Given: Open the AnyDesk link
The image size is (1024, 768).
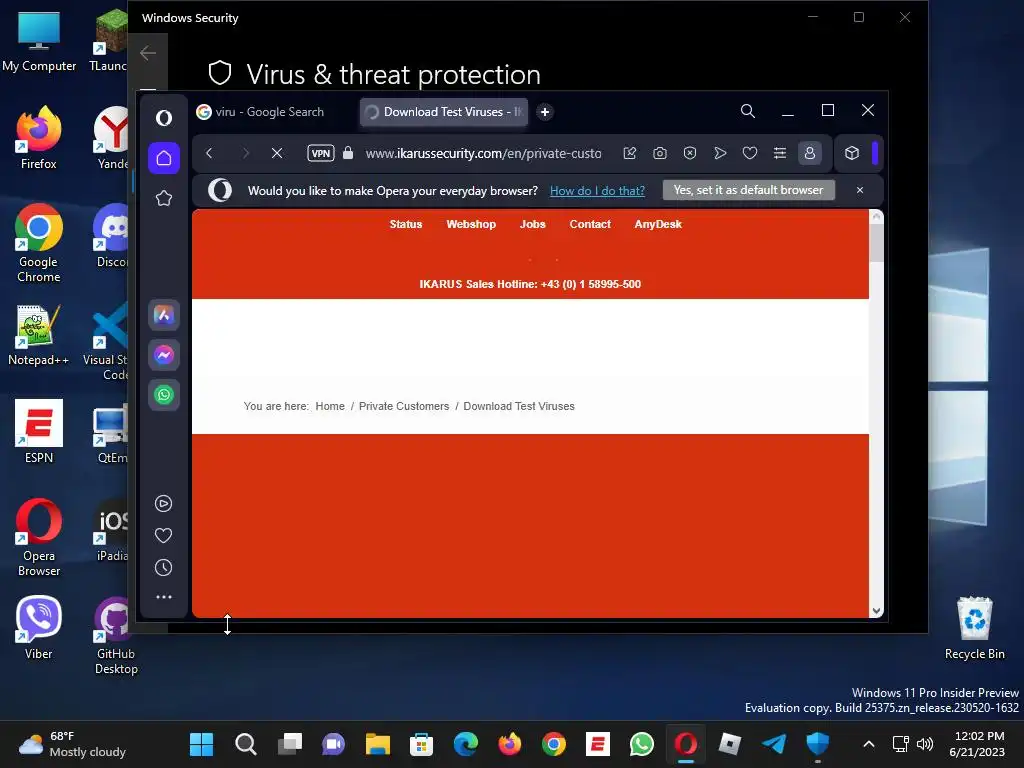Looking at the screenshot, I should pyautogui.click(x=658, y=224).
